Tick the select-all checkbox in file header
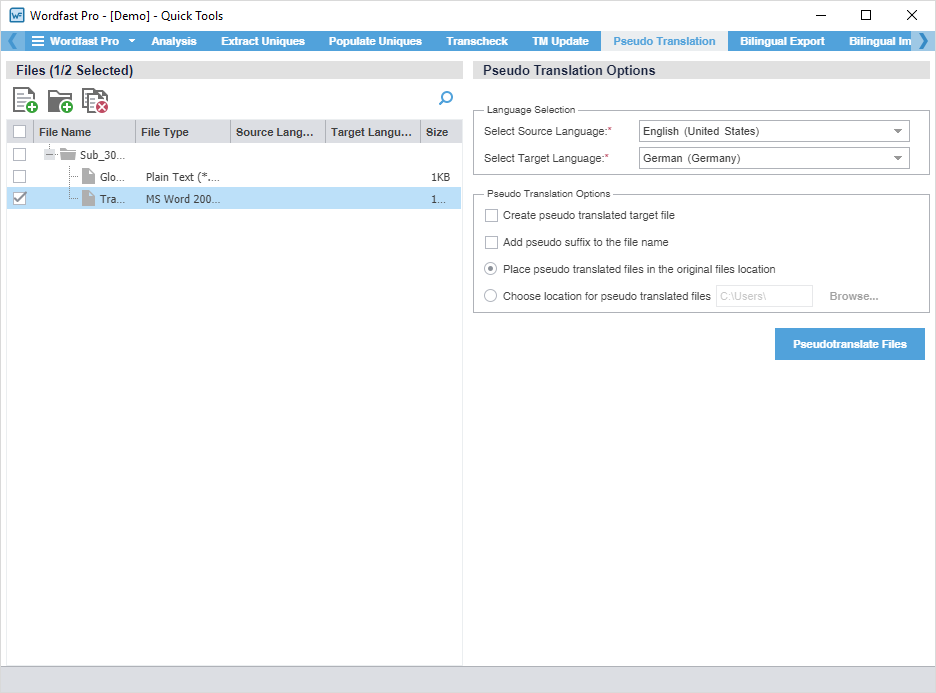The width and height of the screenshot is (936, 693). click(x=19, y=132)
